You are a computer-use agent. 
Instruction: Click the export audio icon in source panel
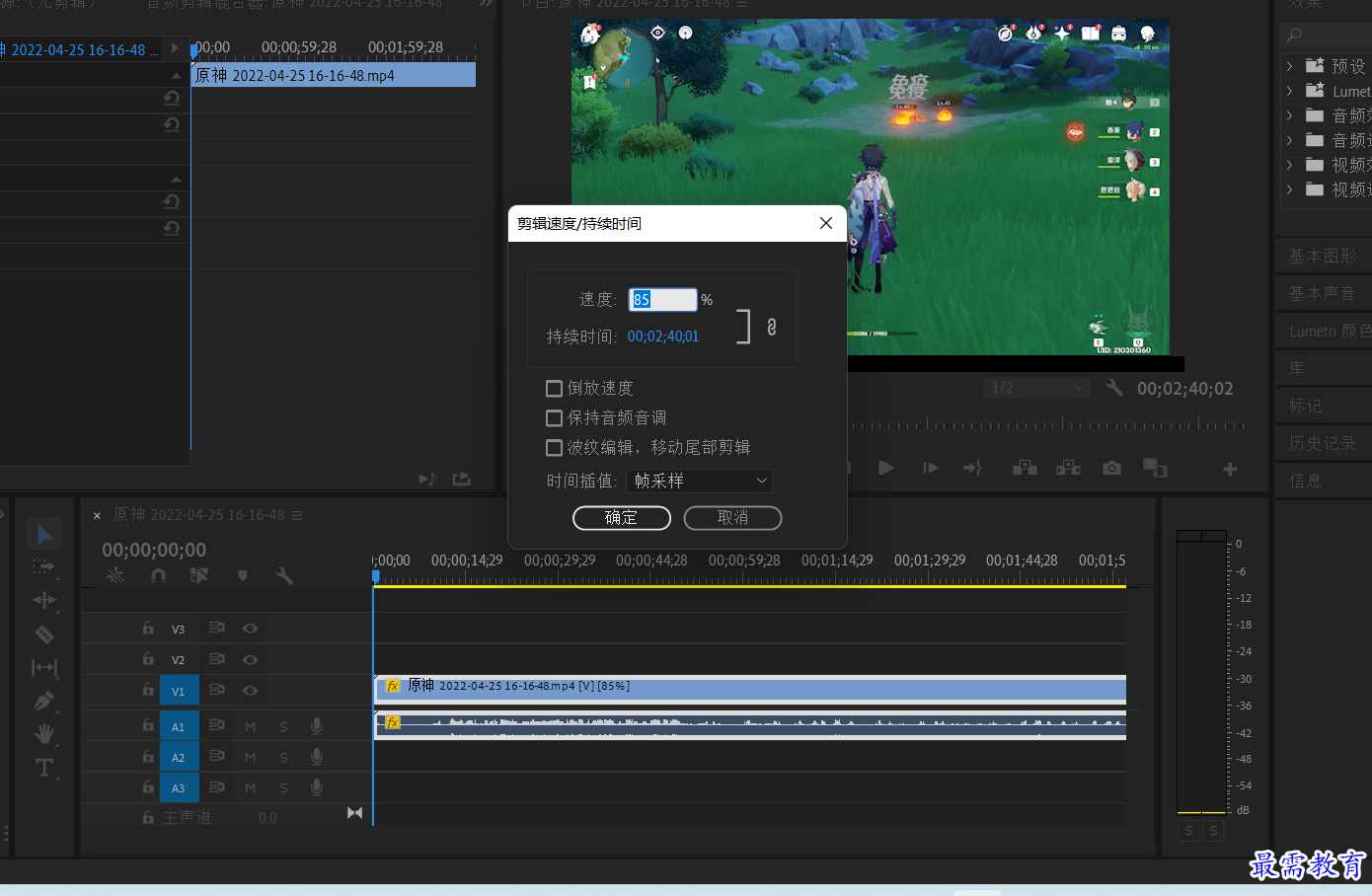(461, 479)
